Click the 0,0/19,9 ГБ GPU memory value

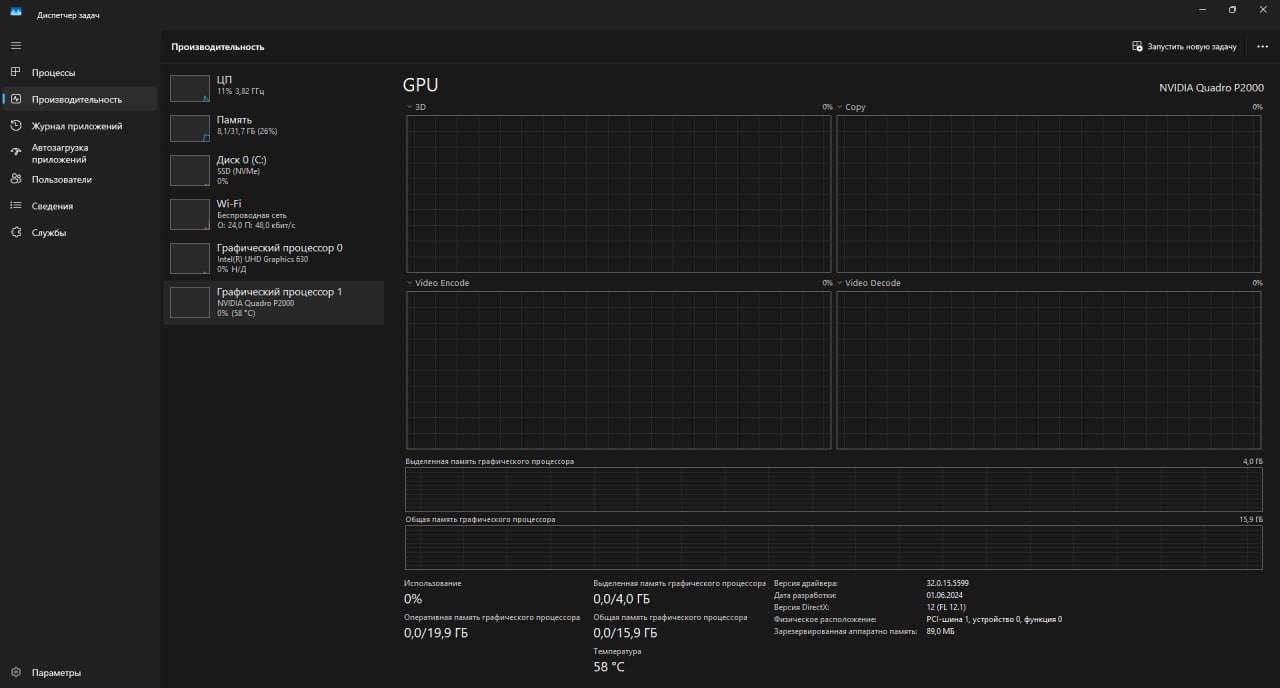click(x=436, y=633)
